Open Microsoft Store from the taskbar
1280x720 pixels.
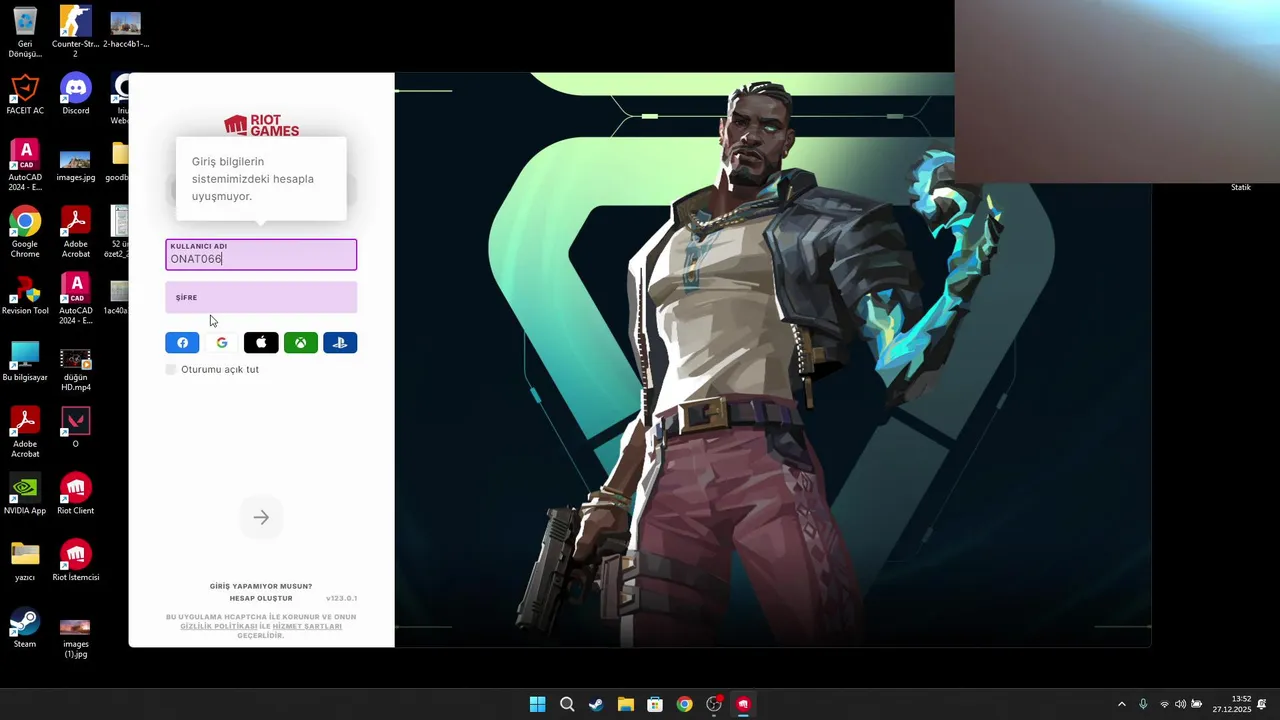(x=655, y=704)
